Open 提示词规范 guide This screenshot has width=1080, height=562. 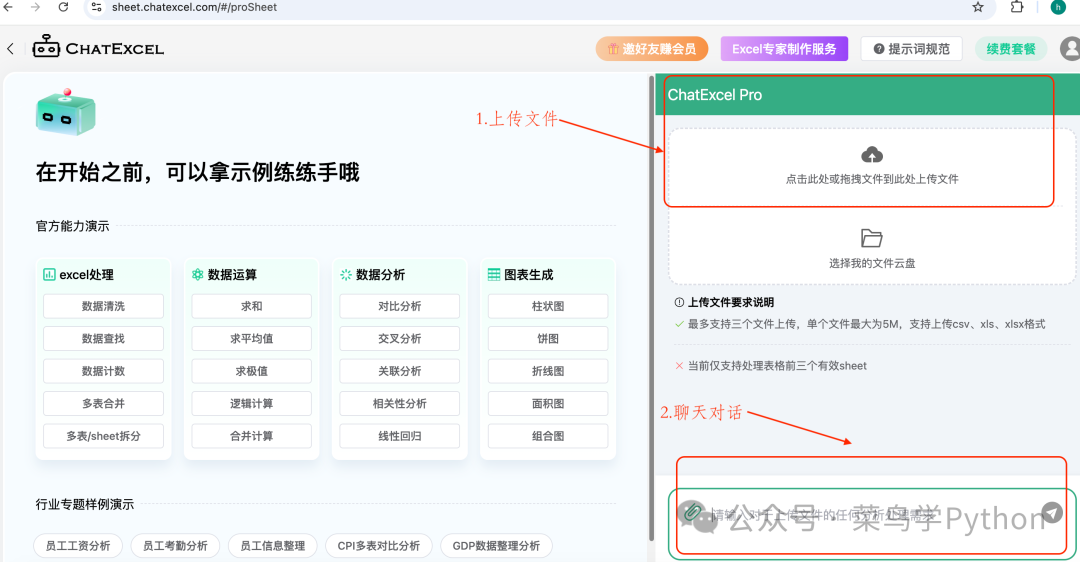tap(911, 49)
